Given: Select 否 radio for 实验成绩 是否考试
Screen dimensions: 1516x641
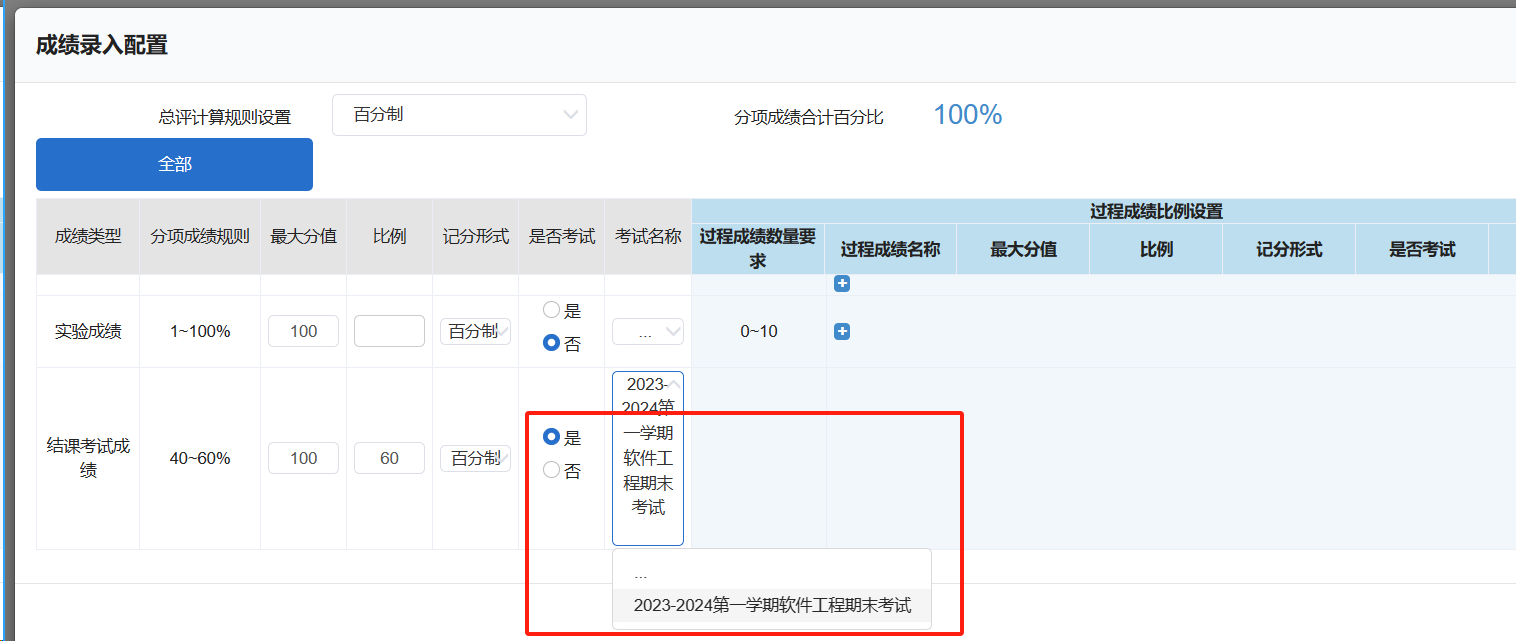Looking at the screenshot, I should [552, 343].
